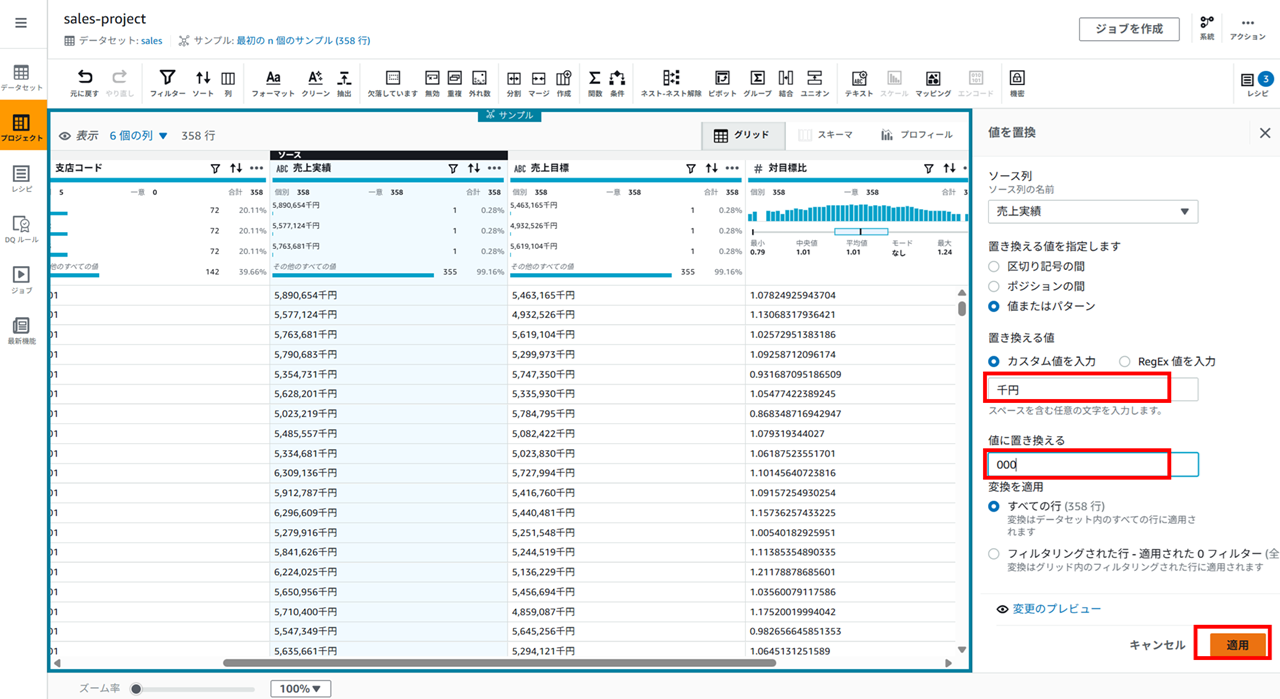This screenshot has width=1280, height=699.
Task: Open the レシピ panel with badge 3
Action: coord(1257,83)
